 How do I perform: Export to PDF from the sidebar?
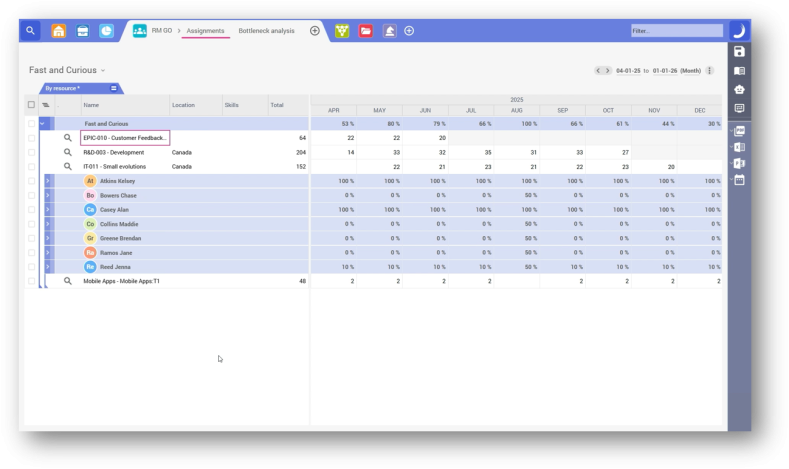(739, 131)
